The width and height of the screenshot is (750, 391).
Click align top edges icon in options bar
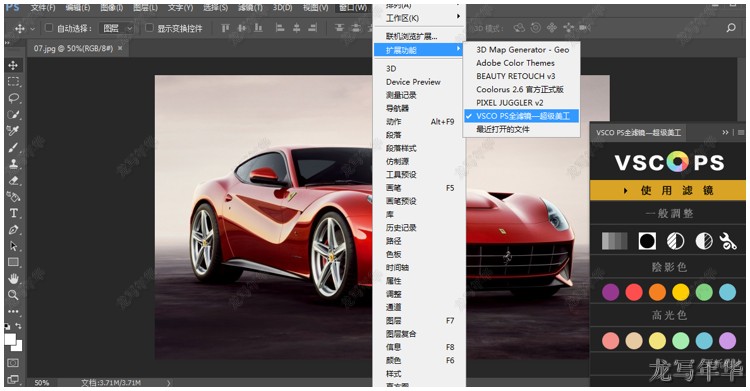pyautogui.click(x=225, y=28)
